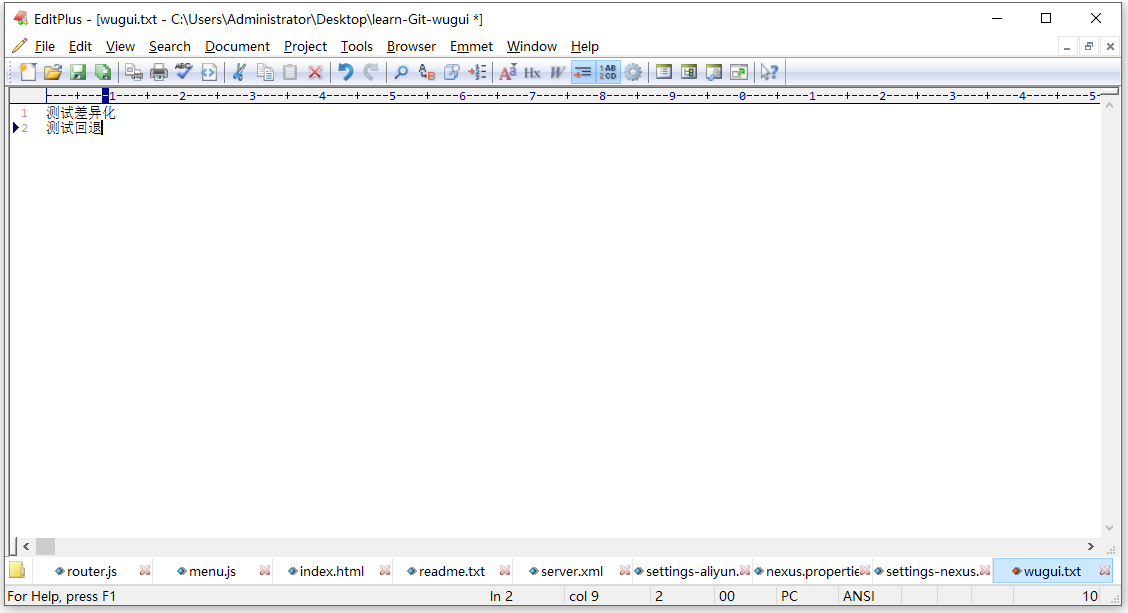Screen dimensions: 1128x613
Task: Switch to the index.html tab
Action: [332, 571]
